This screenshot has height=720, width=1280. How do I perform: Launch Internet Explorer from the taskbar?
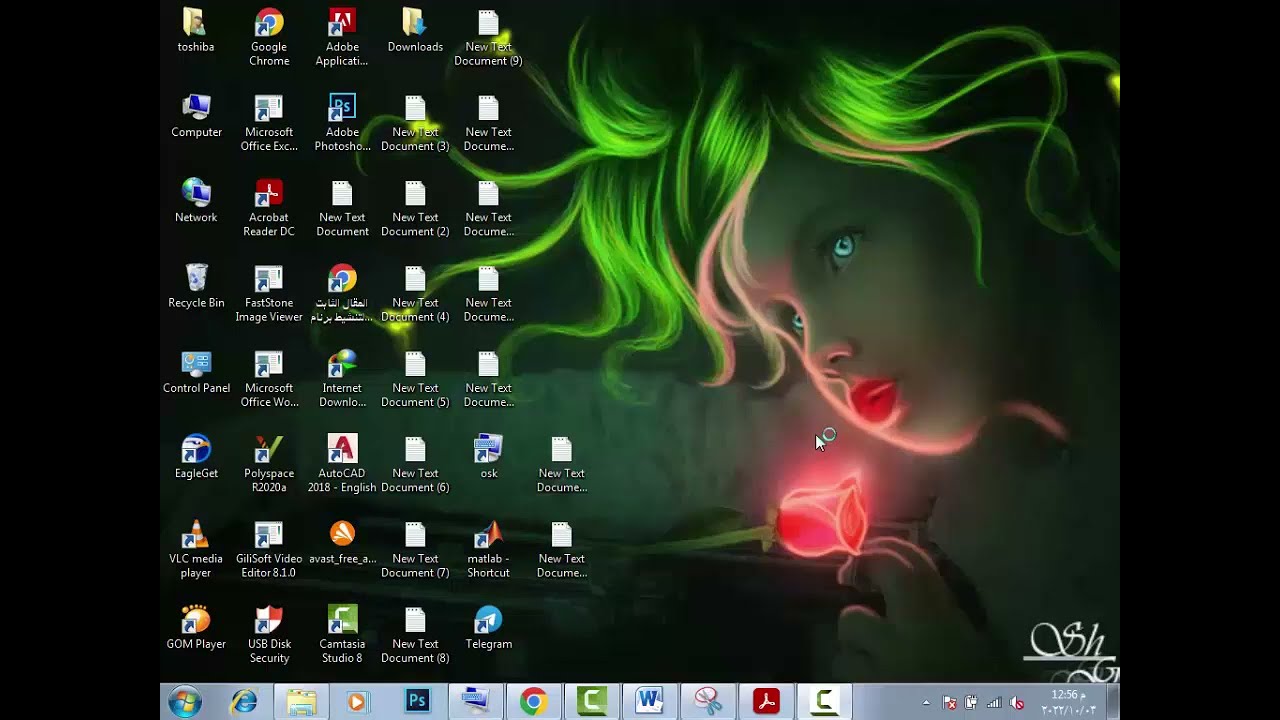tap(243, 702)
